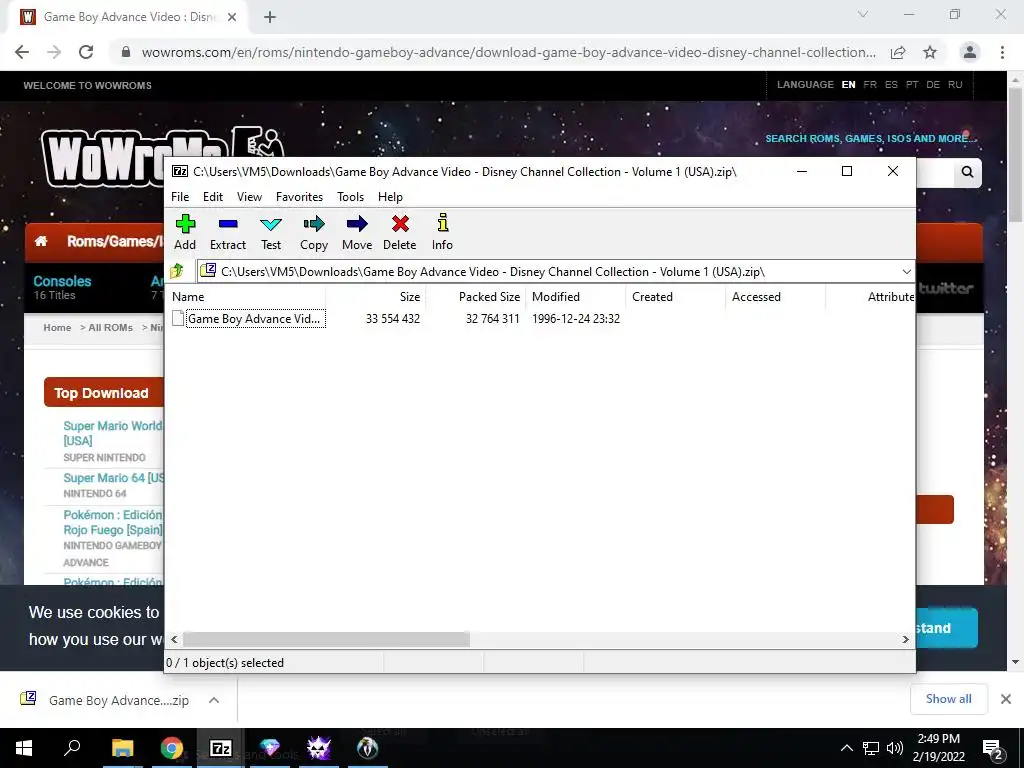Sort by the Modified column header
Screen dimensions: 1024x768
(x=576, y=296)
